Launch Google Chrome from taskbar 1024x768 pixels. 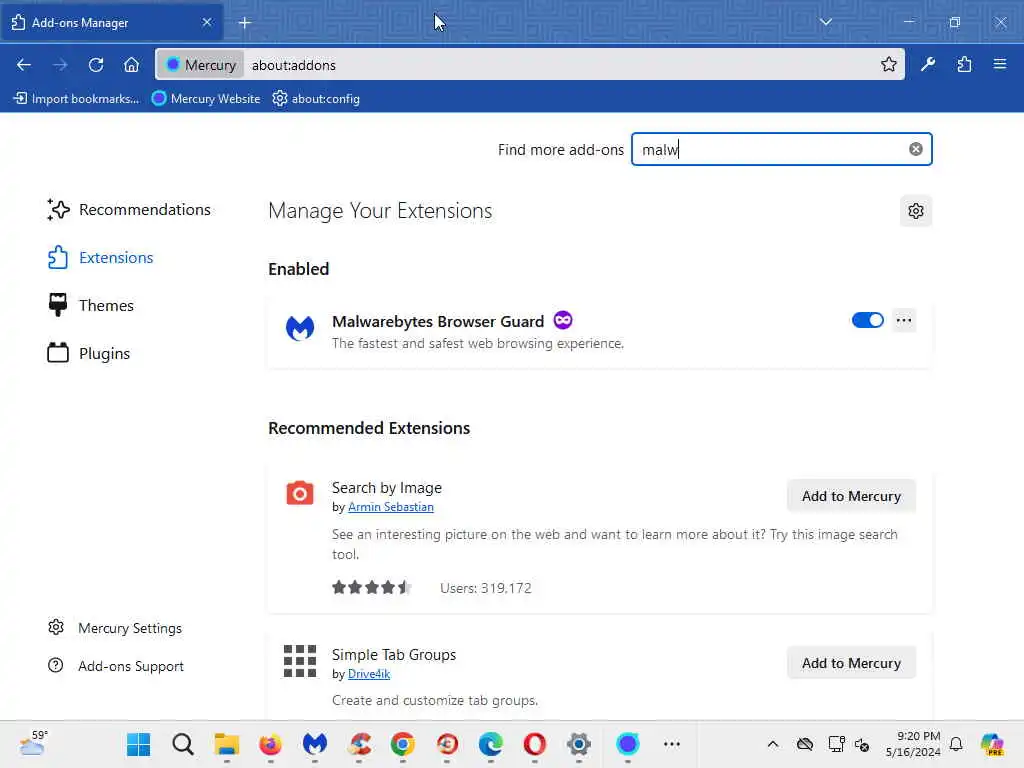pos(402,744)
